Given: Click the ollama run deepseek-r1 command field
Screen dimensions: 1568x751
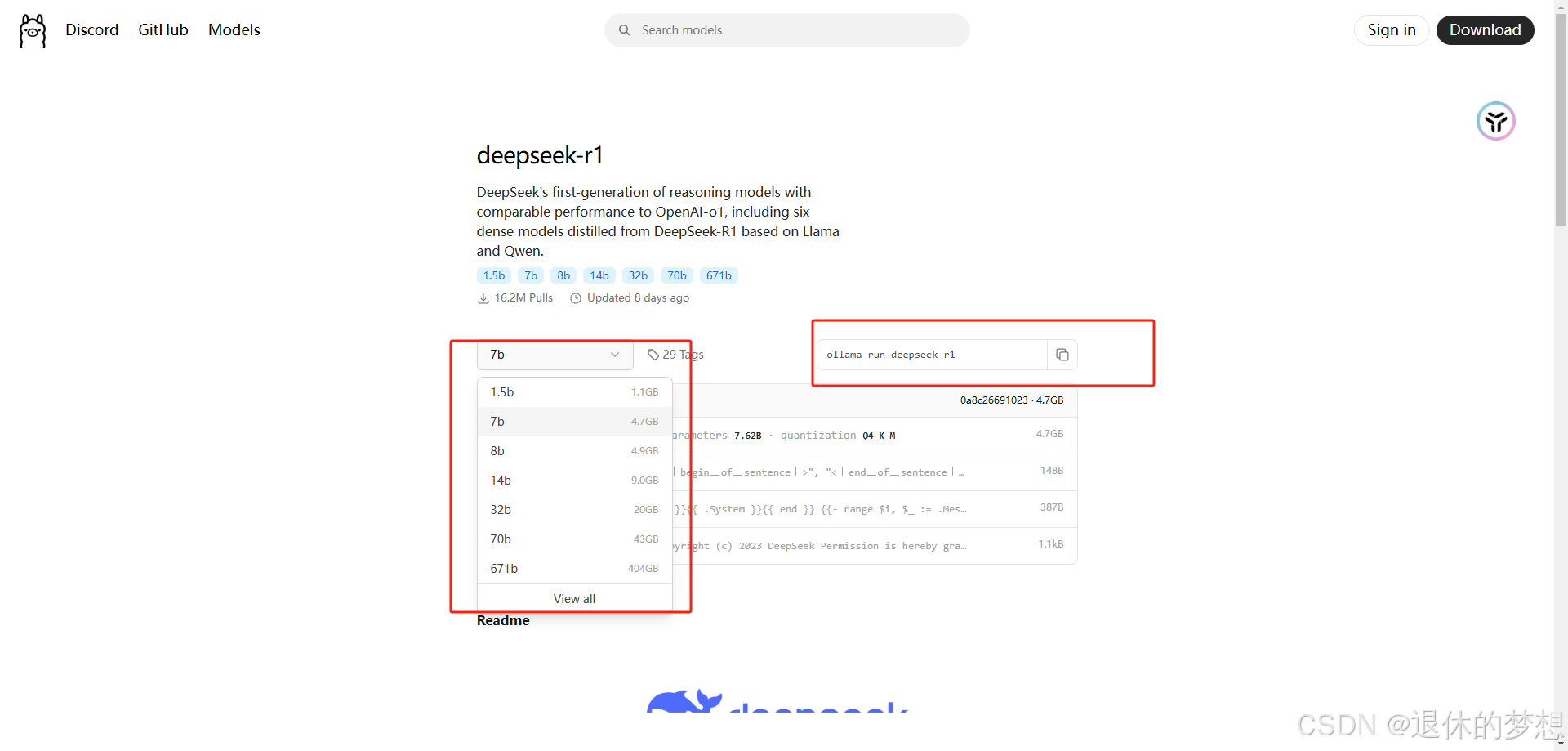Looking at the screenshot, I should [932, 355].
